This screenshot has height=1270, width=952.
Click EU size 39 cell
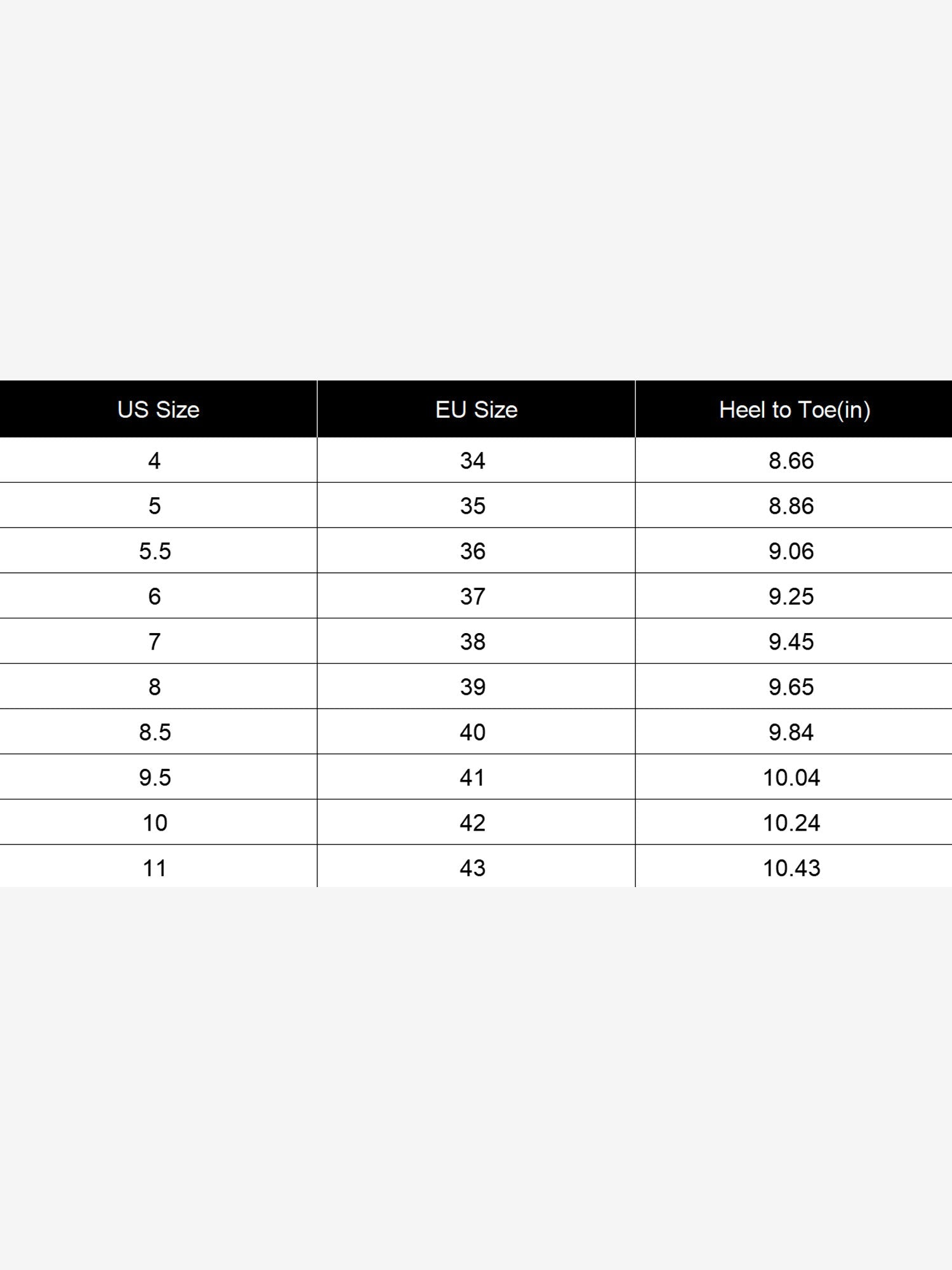pyautogui.click(x=476, y=686)
